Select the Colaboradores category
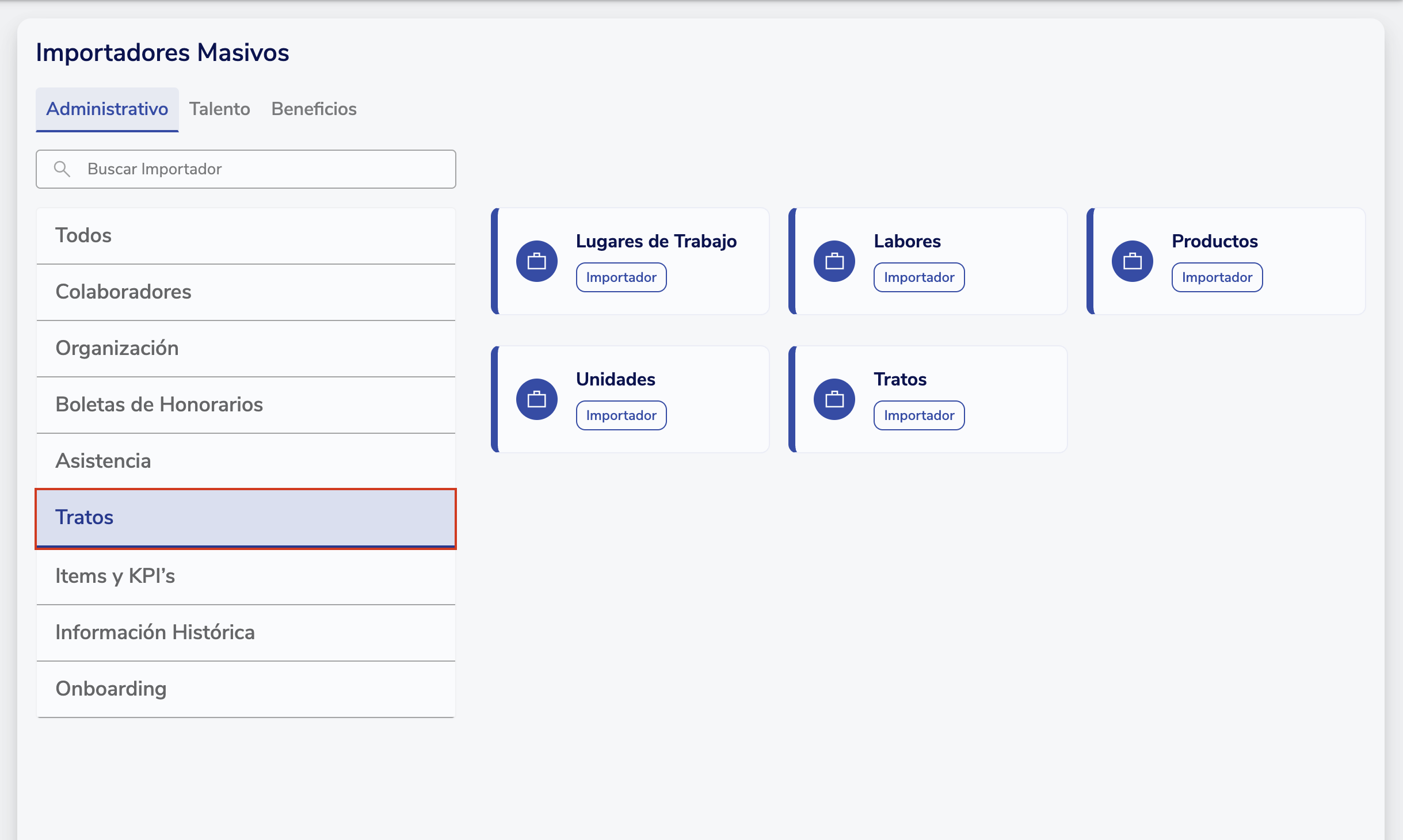The height and width of the screenshot is (840, 1403). click(x=246, y=292)
